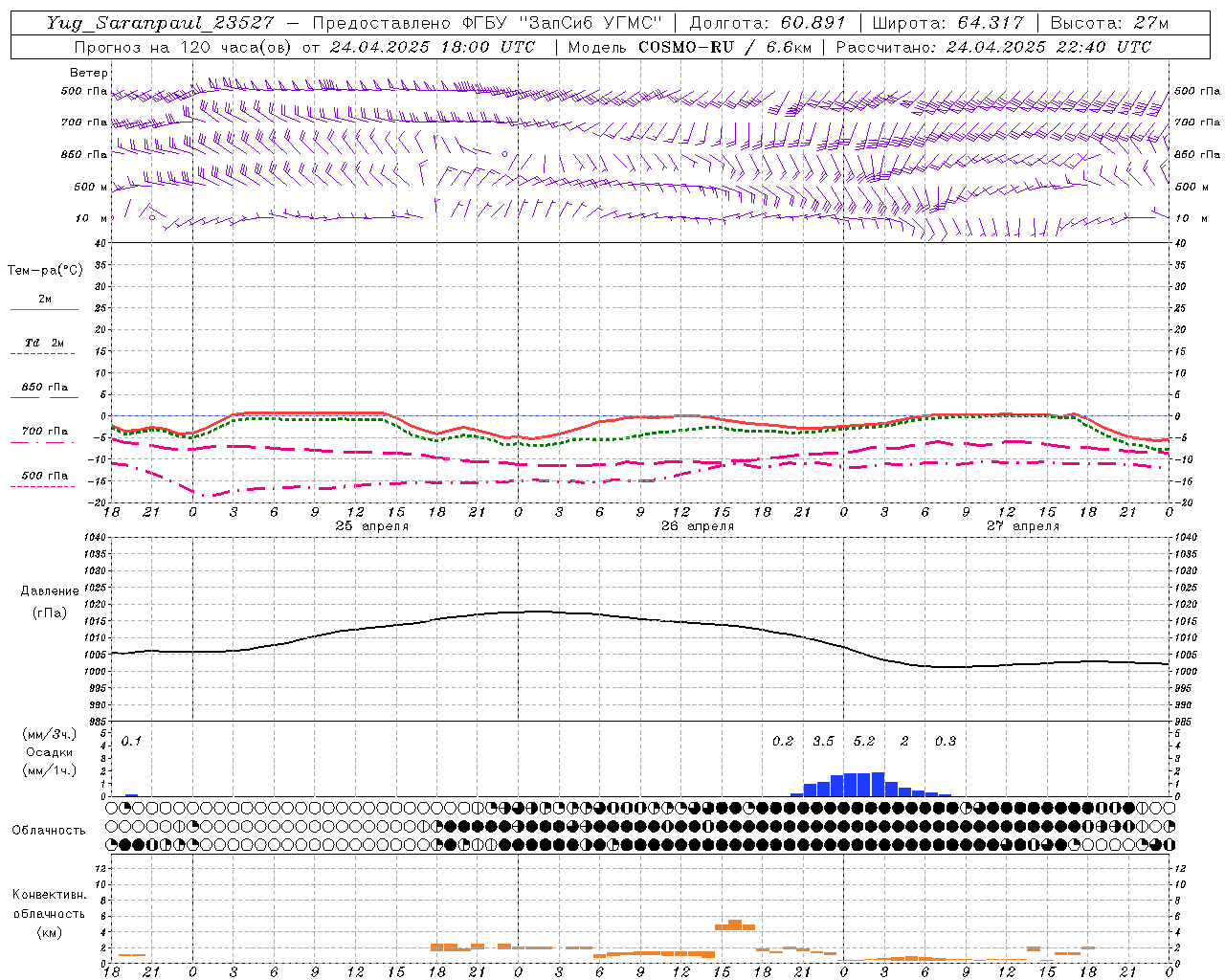Click the 26 апреля date label
Viewport: 1225px width, 980px height.
point(698,526)
